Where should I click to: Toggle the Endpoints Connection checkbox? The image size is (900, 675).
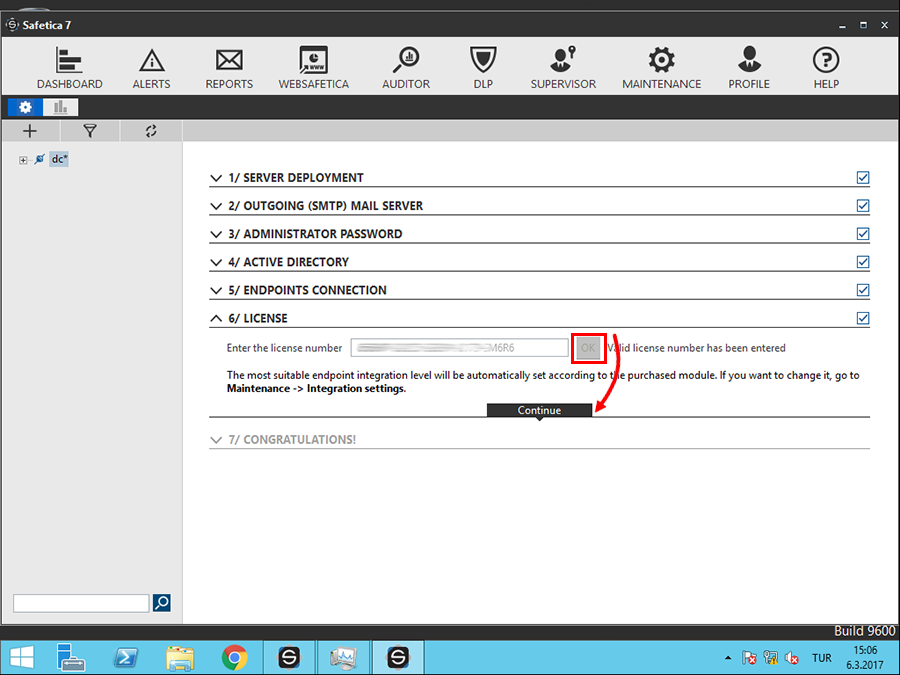point(863,290)
